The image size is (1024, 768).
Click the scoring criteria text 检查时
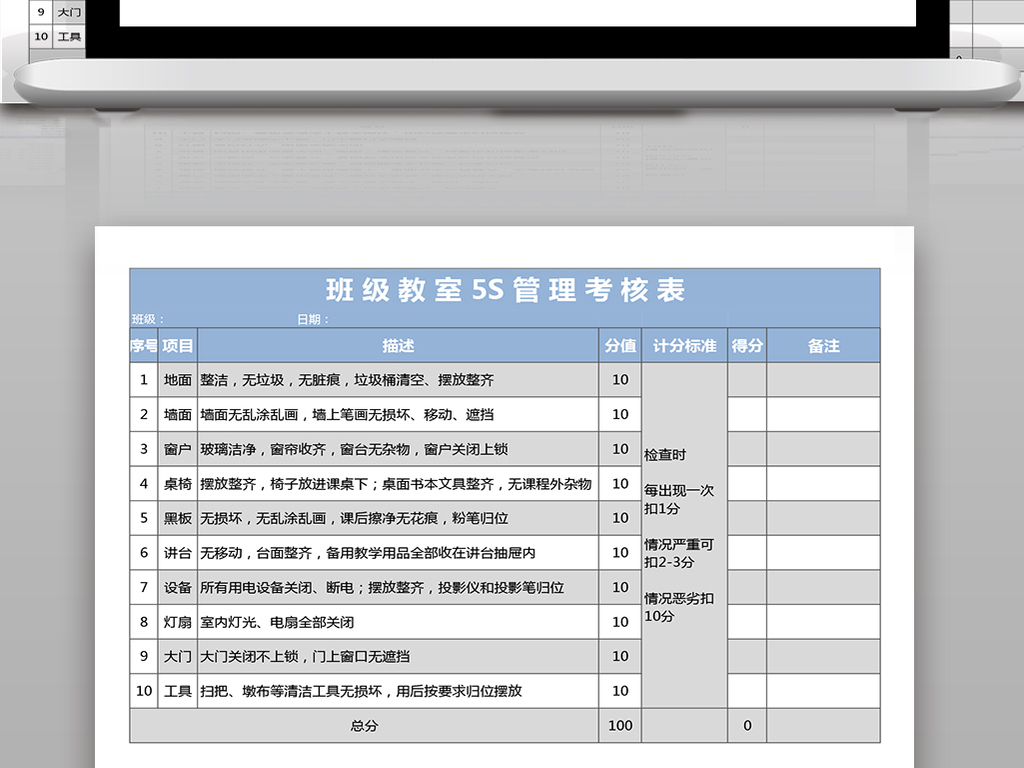[666, 453]
